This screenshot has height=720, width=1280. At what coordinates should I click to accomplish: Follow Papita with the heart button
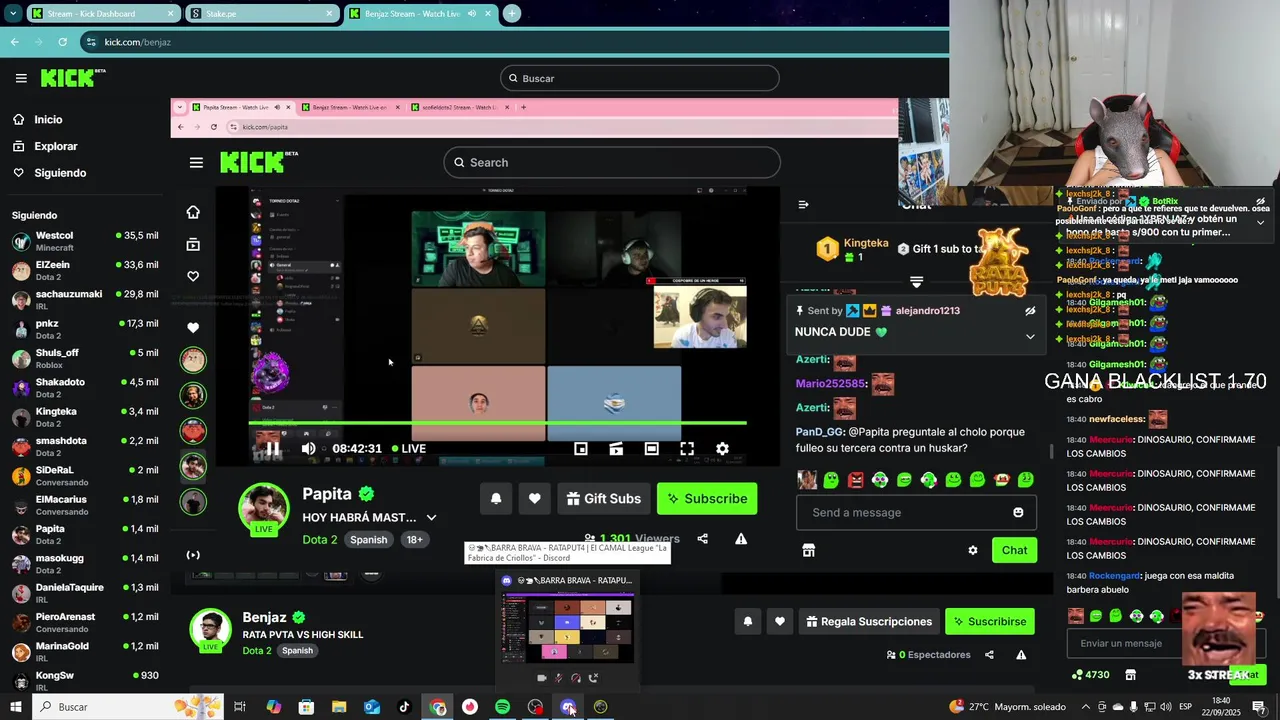point(535,498)
